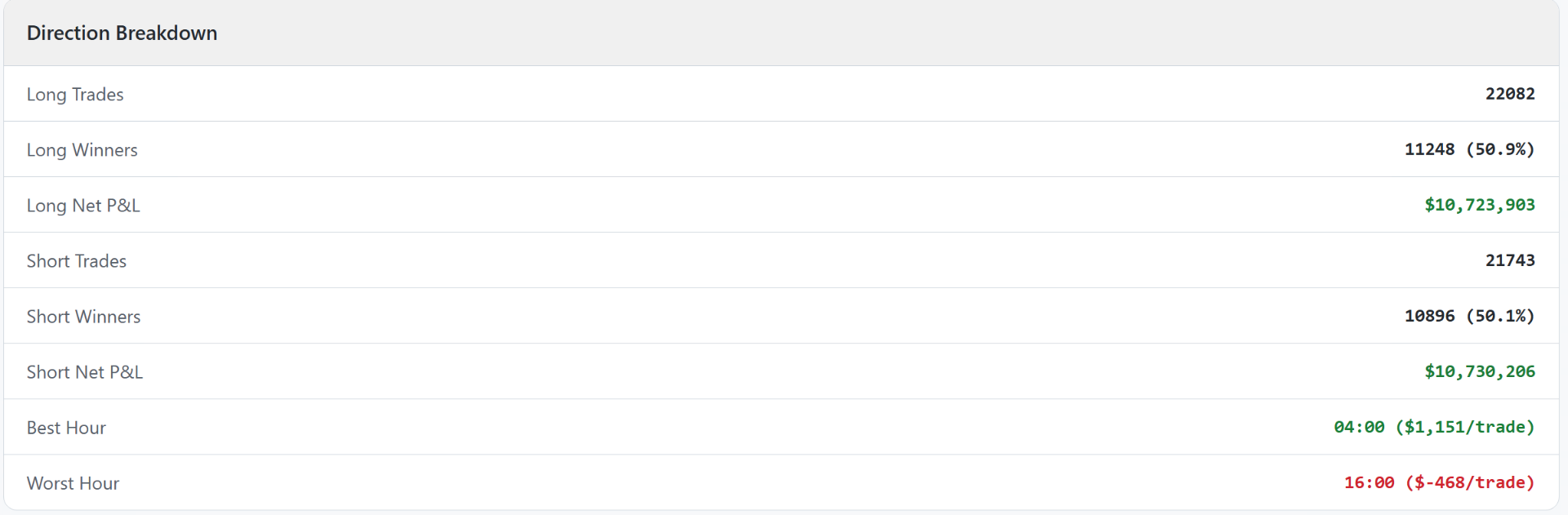
Task: Click the 04:00 best hour time
Action: point(1359,427)
